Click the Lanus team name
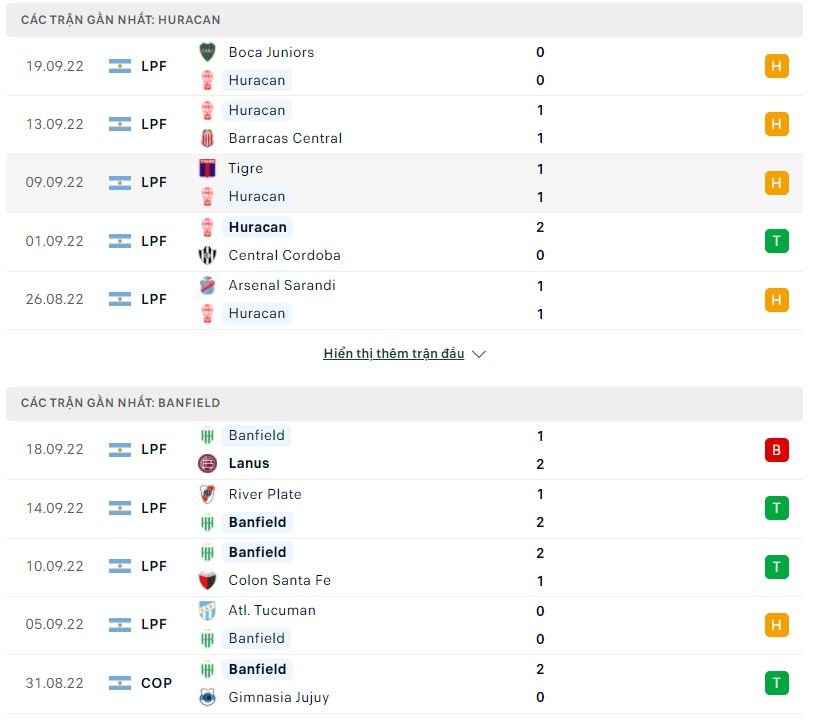The width and height of the screenshot is (817, 721). tap(249, 463)
